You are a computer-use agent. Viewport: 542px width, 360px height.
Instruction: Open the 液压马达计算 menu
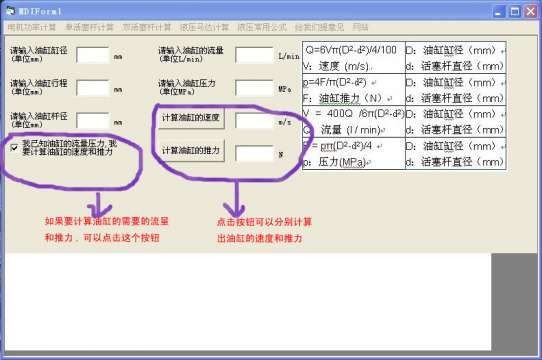click(x=204, y=27)
